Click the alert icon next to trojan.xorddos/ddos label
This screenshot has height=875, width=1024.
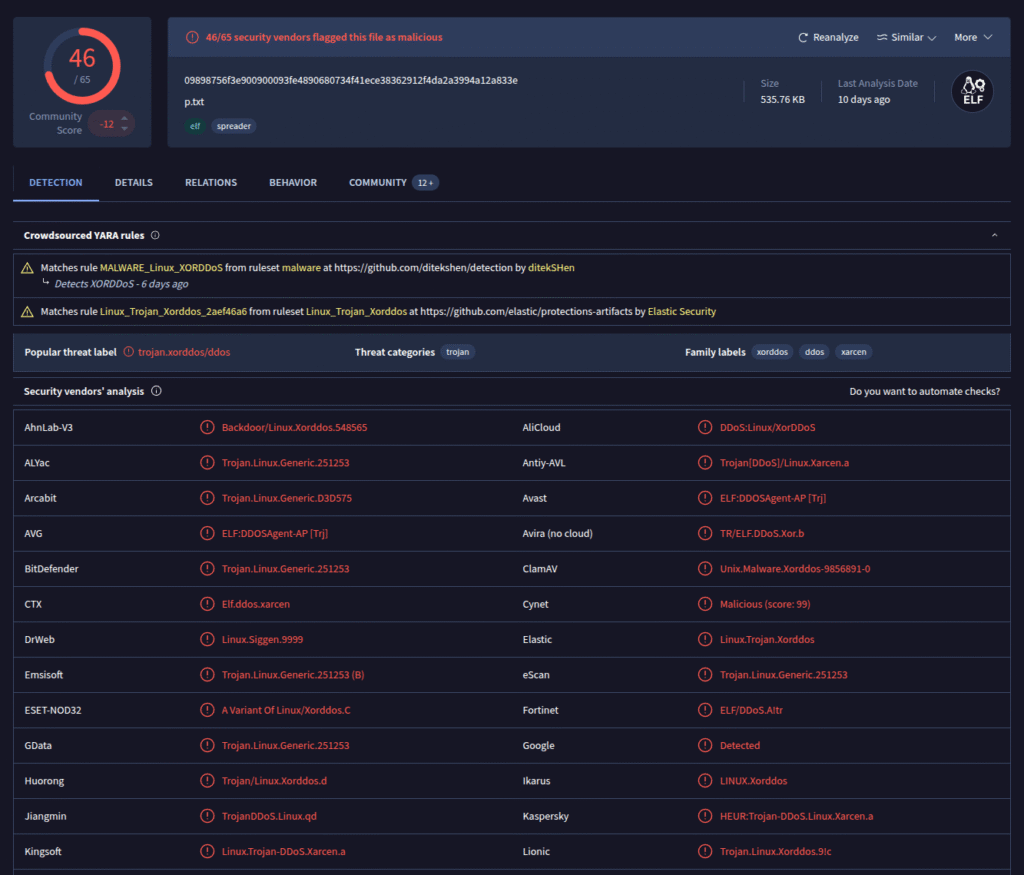[128, 352]
